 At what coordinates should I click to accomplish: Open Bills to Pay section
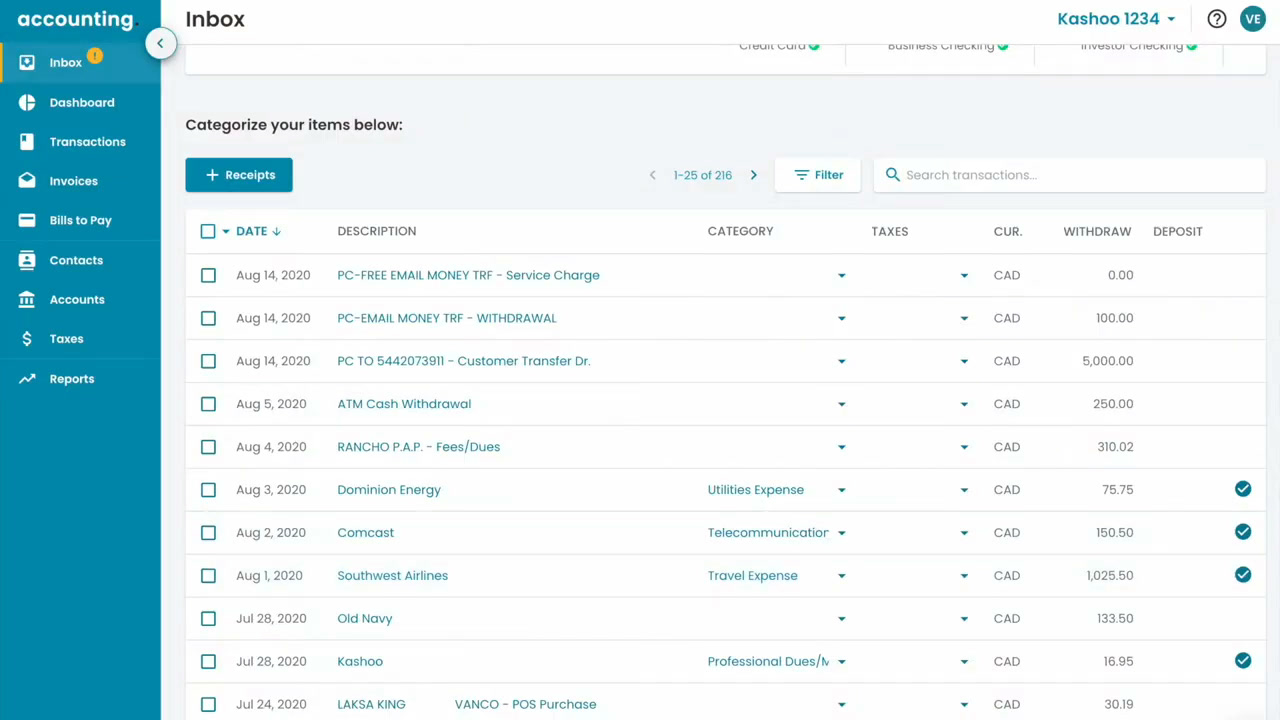click(x=81, y=220)
